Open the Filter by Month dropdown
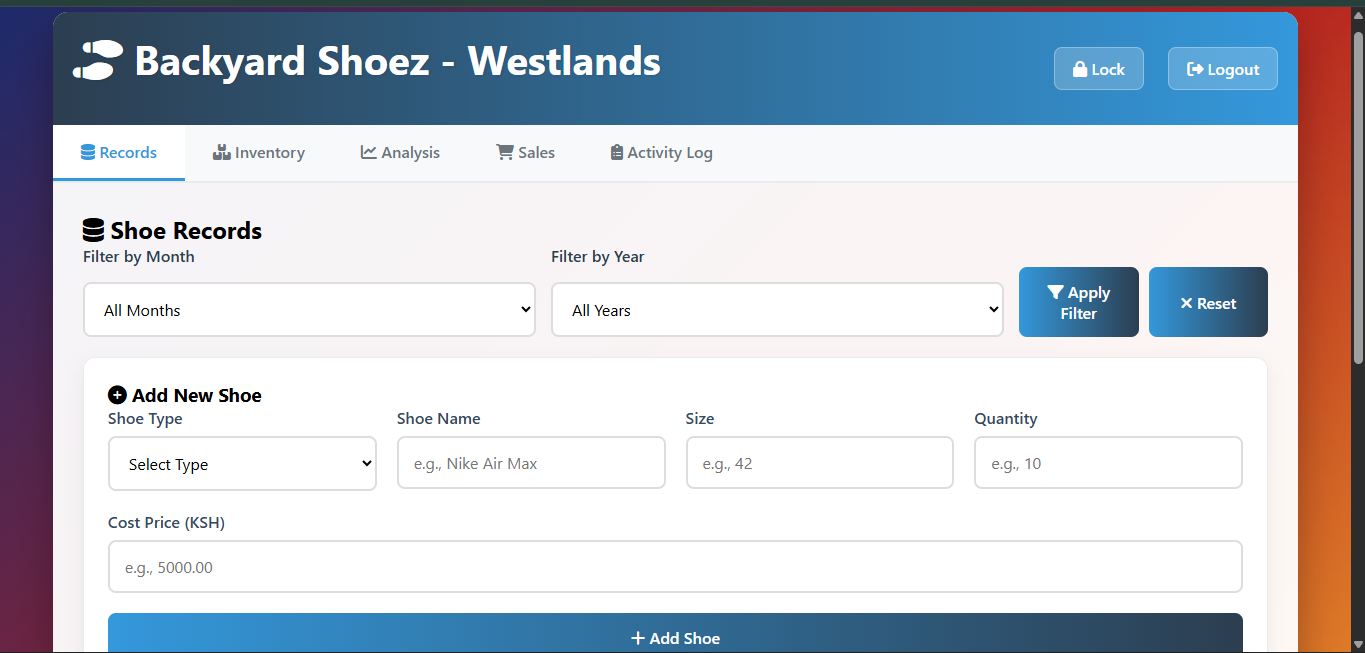 [309, 310]
